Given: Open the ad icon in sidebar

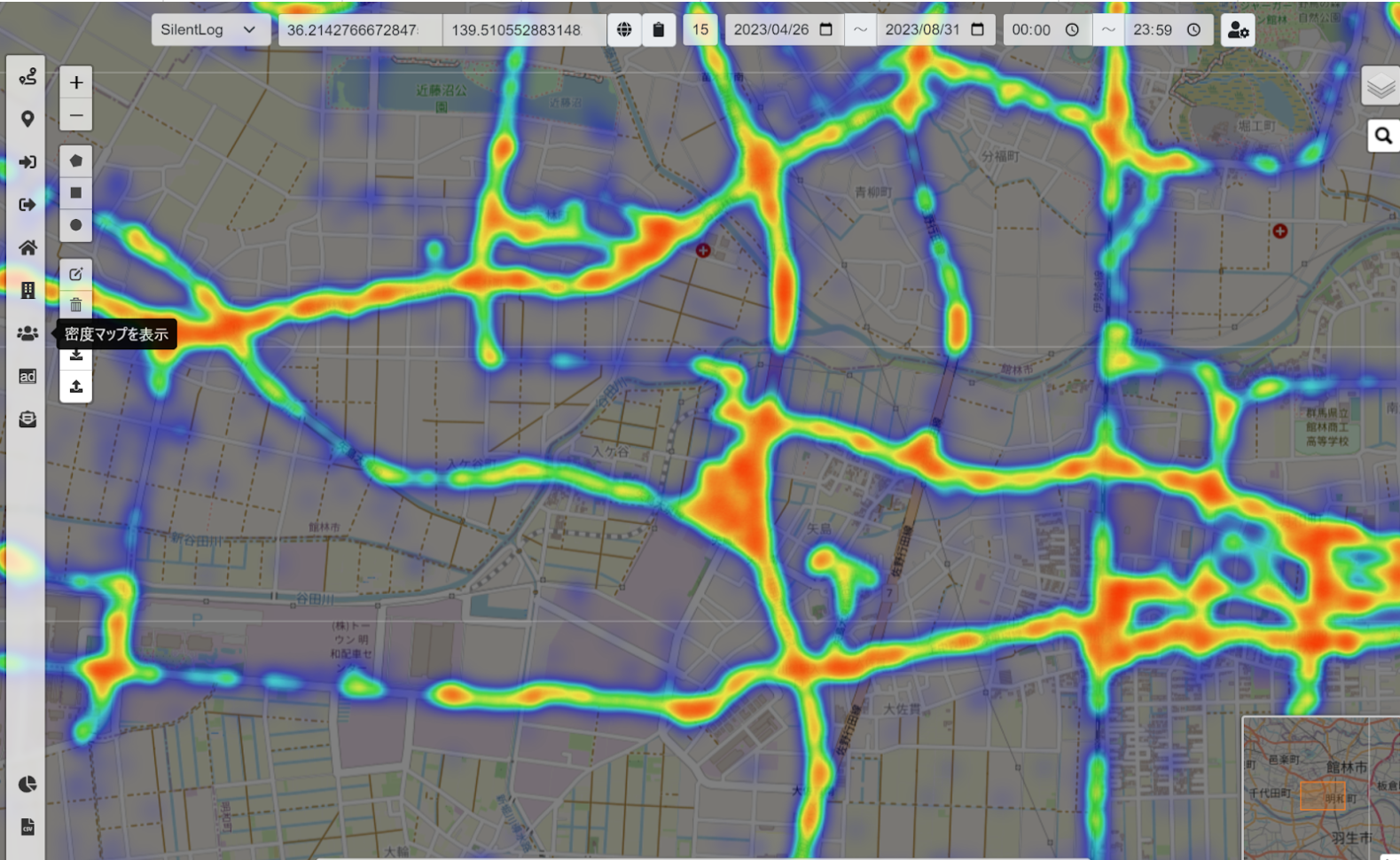Looking at the screenshot, I should coord(27,376).
